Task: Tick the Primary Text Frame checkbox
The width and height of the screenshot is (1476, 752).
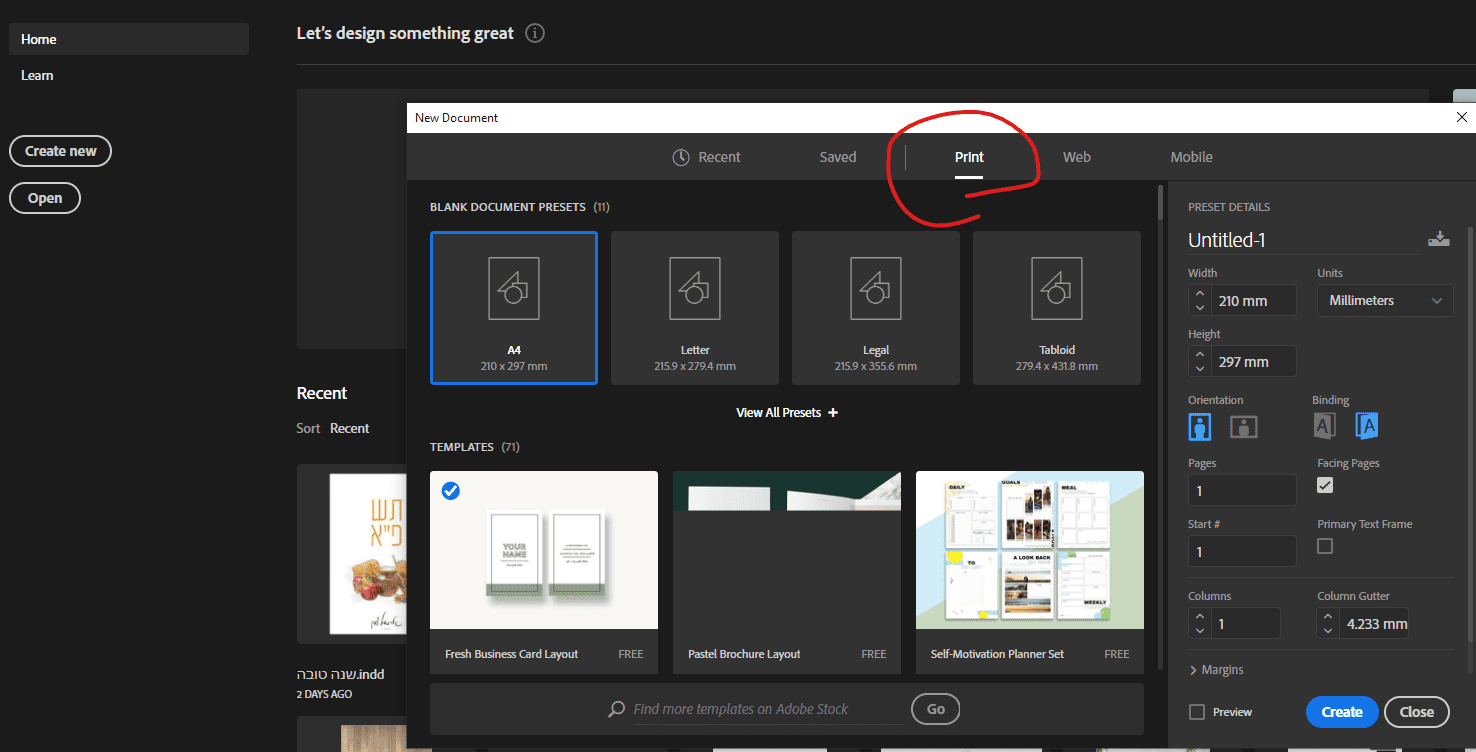Action: [1325, 546]
